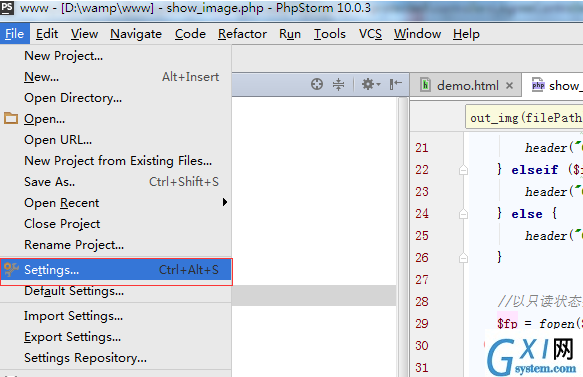
Task: Open the Run menu
Action: coord(290,34)
